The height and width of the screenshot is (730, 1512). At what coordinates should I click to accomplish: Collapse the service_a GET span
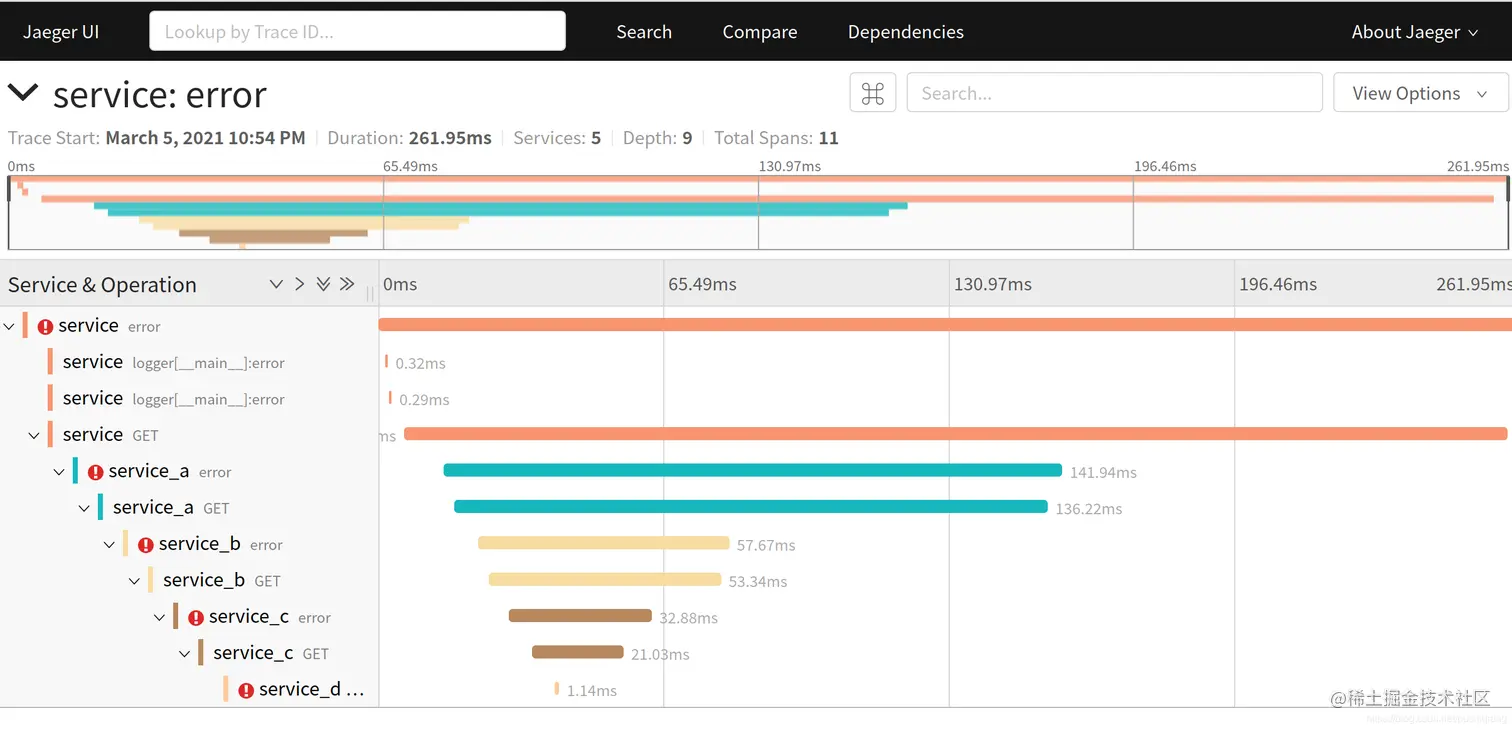[x=85, y=508]
